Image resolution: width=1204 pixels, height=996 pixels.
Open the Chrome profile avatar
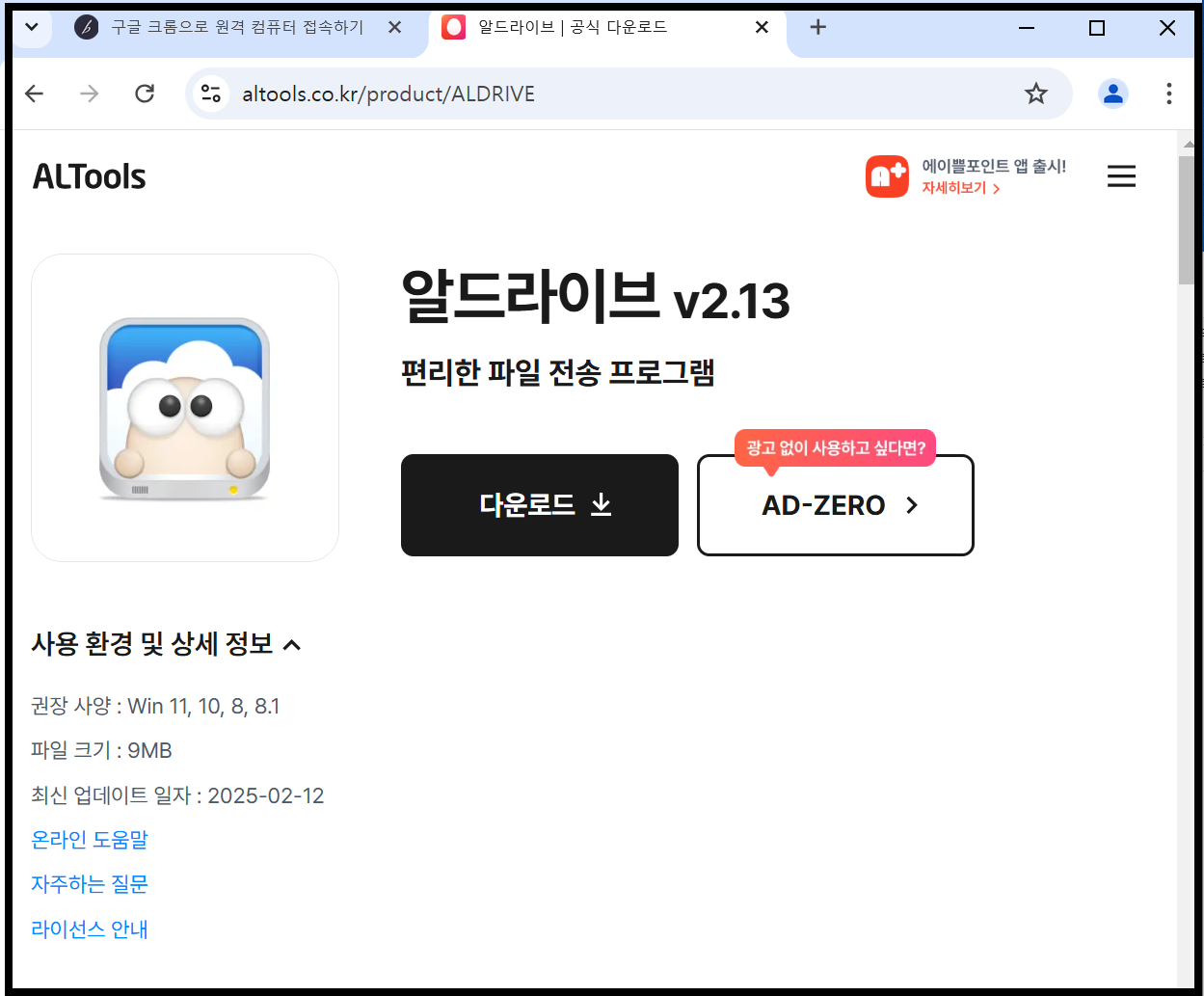click(x=1113, y=94)
